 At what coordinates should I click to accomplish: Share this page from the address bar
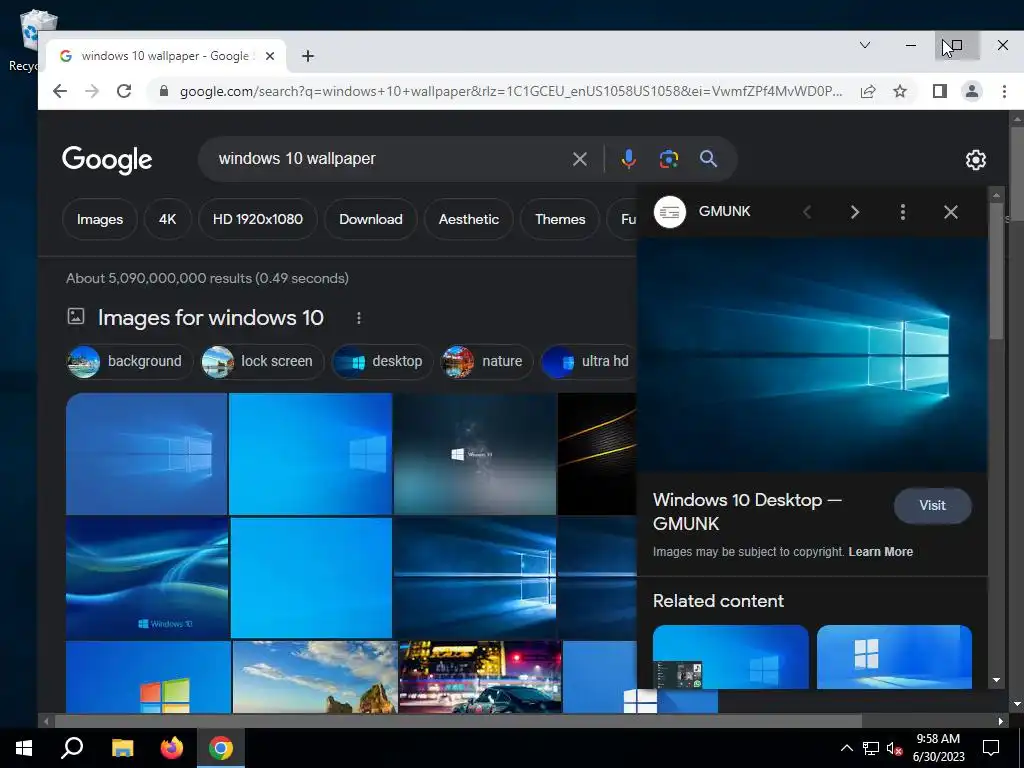pos(868,91)
